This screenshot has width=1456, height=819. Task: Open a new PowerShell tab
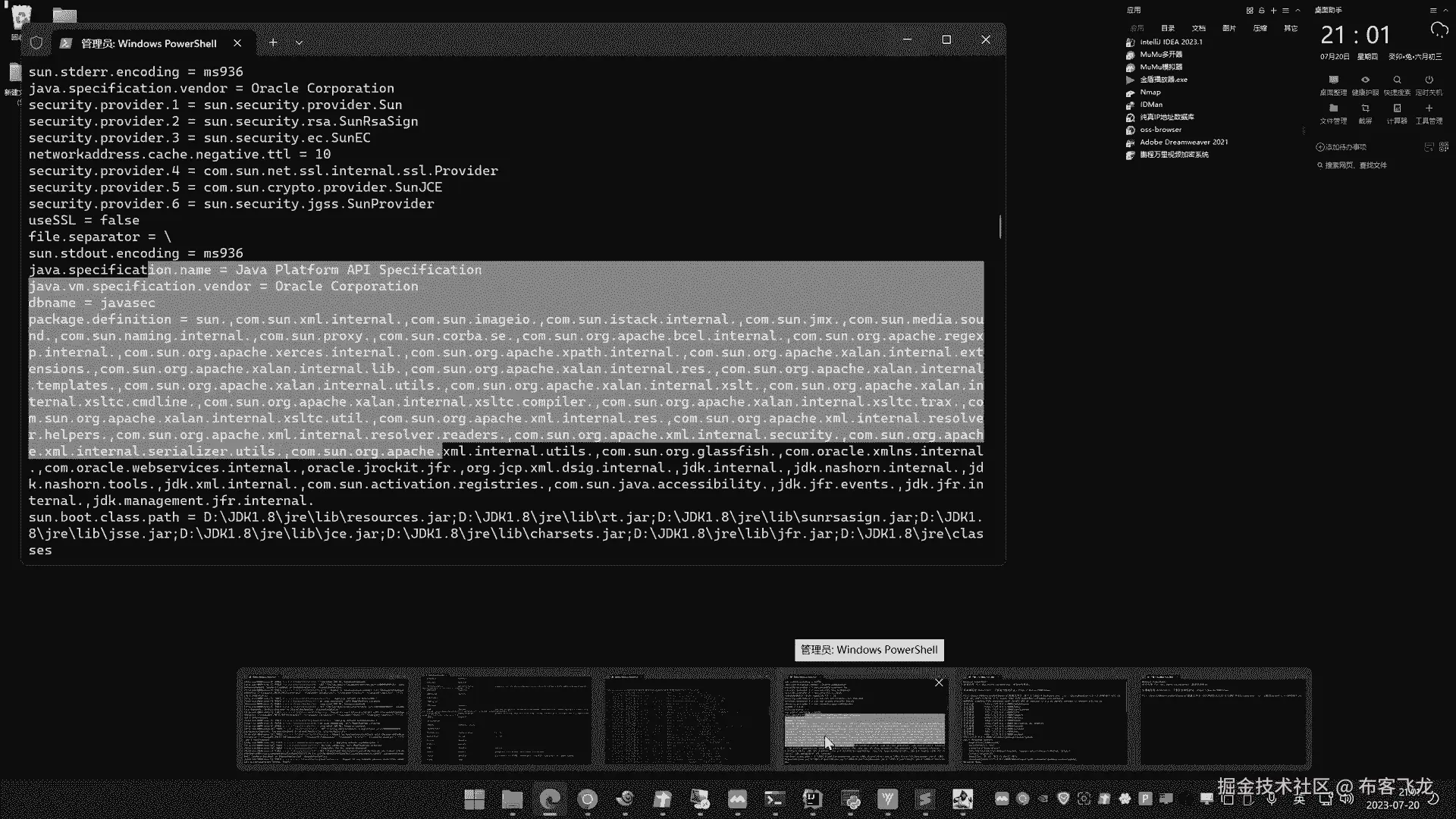point(273,43)
